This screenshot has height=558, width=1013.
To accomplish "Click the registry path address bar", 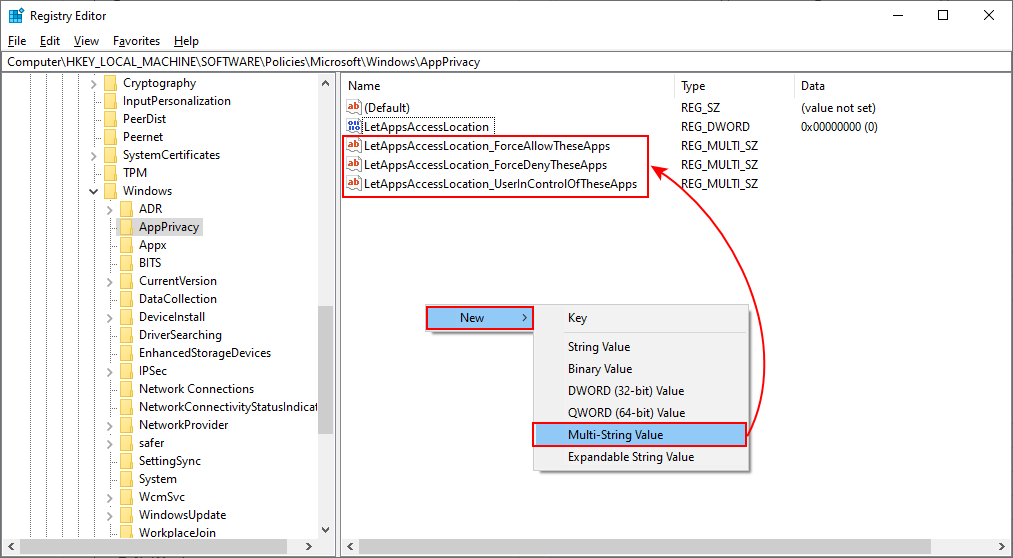I will (x=506, y=62).
